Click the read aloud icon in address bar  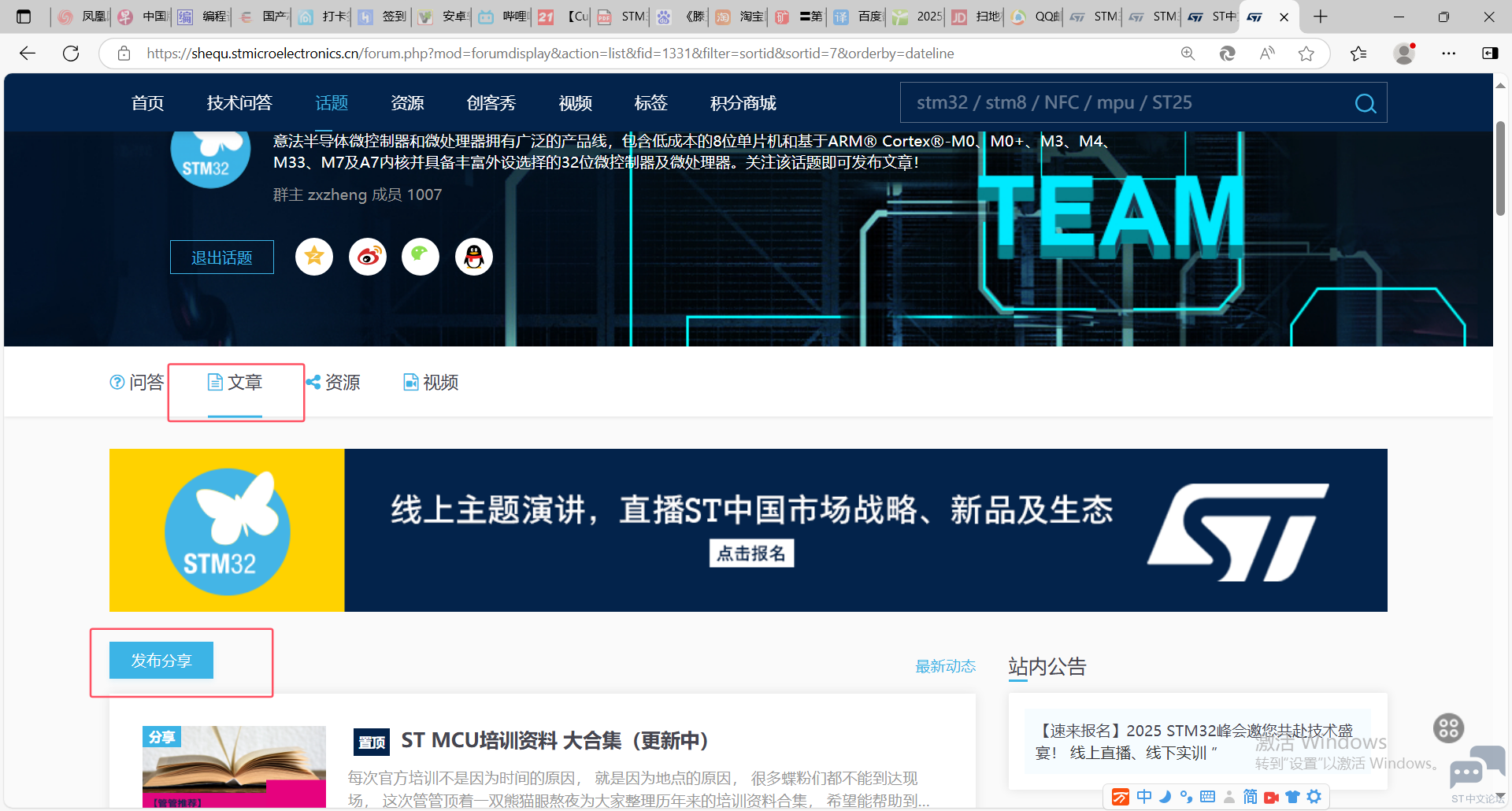point(1267,54)
